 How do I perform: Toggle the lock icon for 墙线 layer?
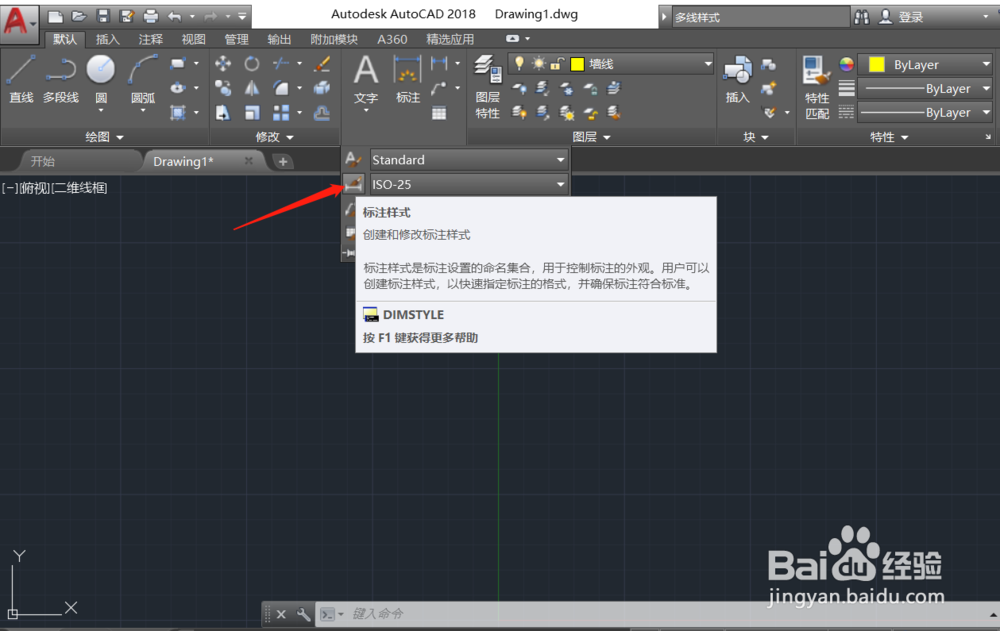[557, 63]
